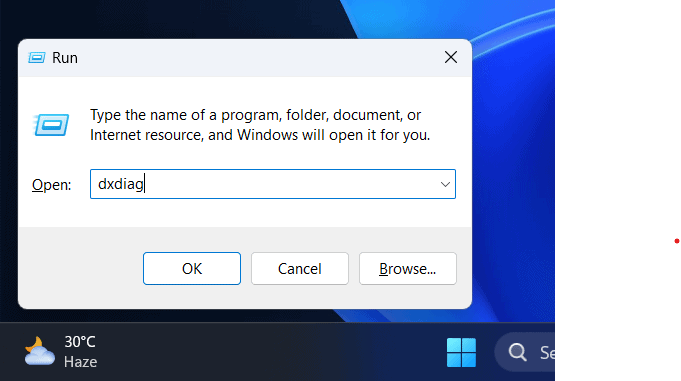Click the taskbar search magnifier icon

pyautogui.click(x=517, y=352)
